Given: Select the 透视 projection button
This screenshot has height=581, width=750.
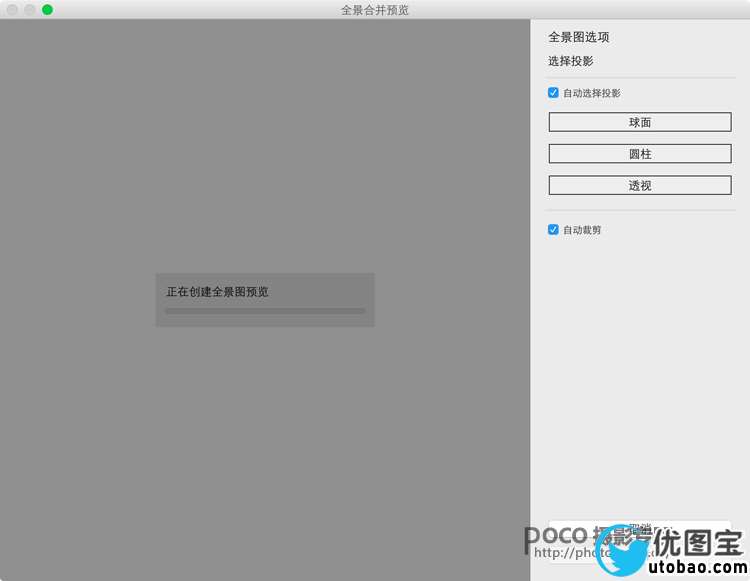Looking at the screenshot, I should pos(640,185).
